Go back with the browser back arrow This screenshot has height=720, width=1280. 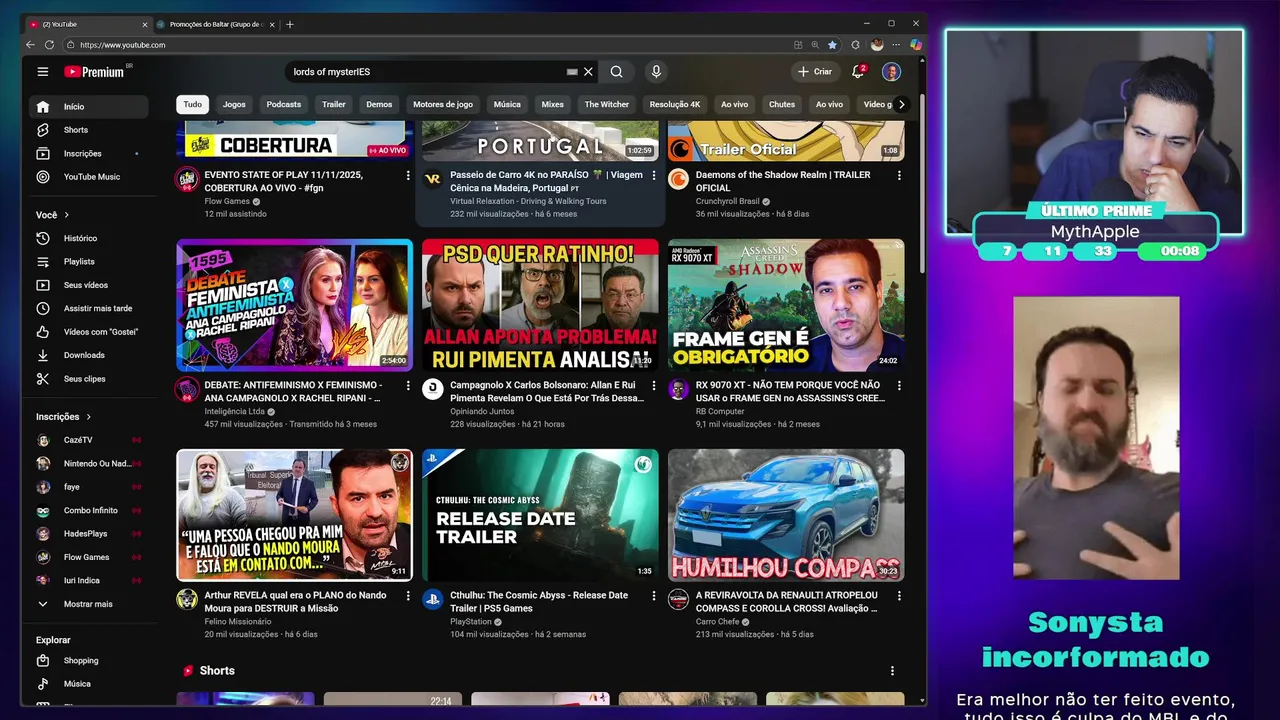30,45
